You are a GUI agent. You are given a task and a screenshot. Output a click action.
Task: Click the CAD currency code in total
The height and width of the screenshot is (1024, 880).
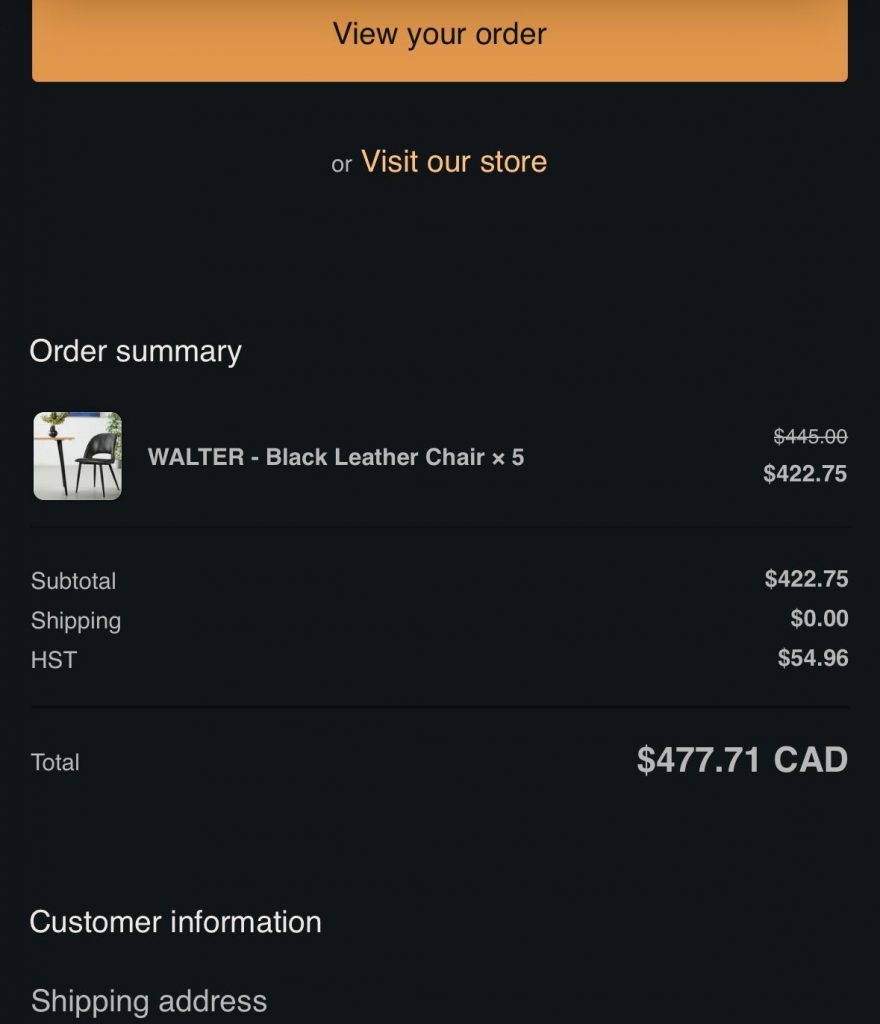coord(811,761)
